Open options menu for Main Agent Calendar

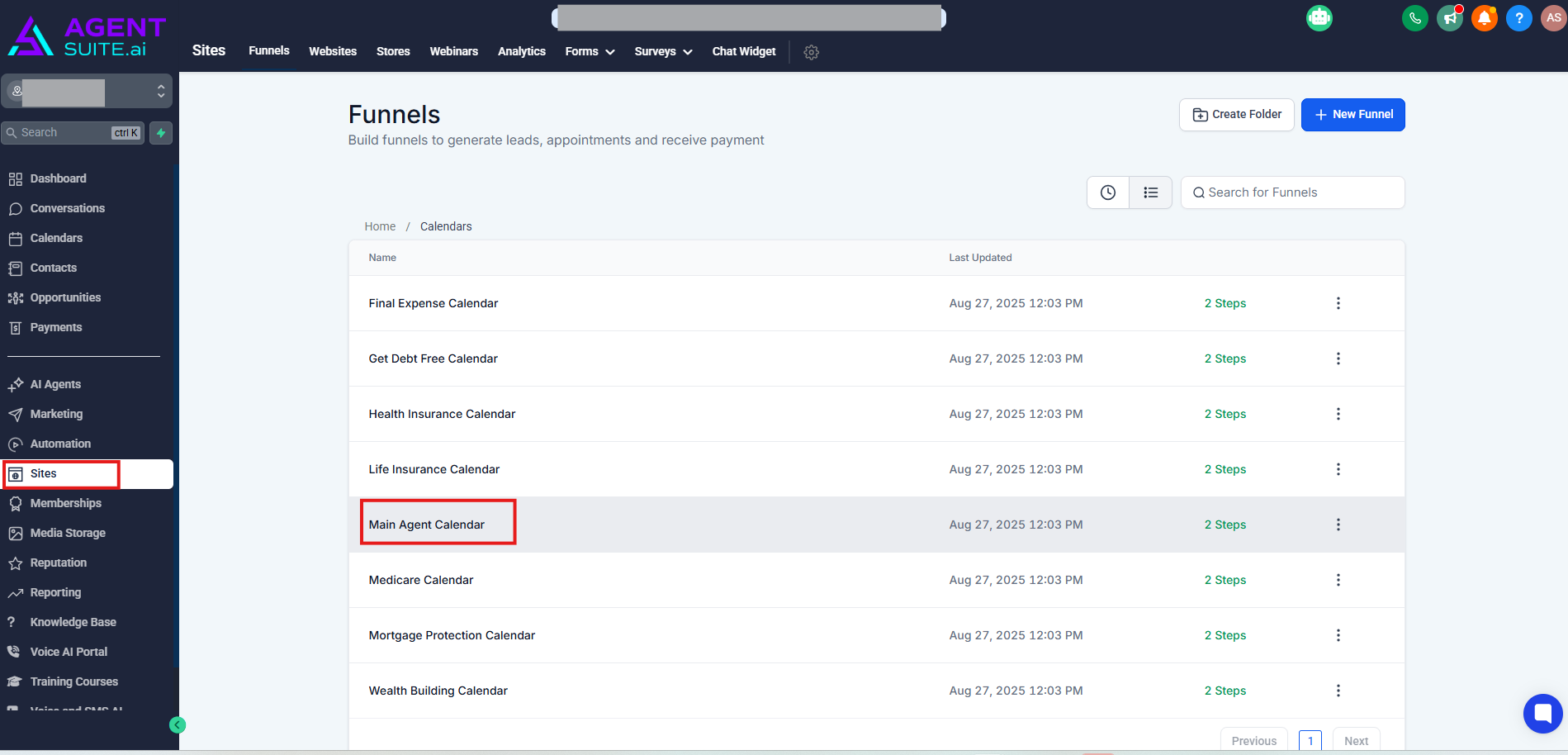[1338, 525]
